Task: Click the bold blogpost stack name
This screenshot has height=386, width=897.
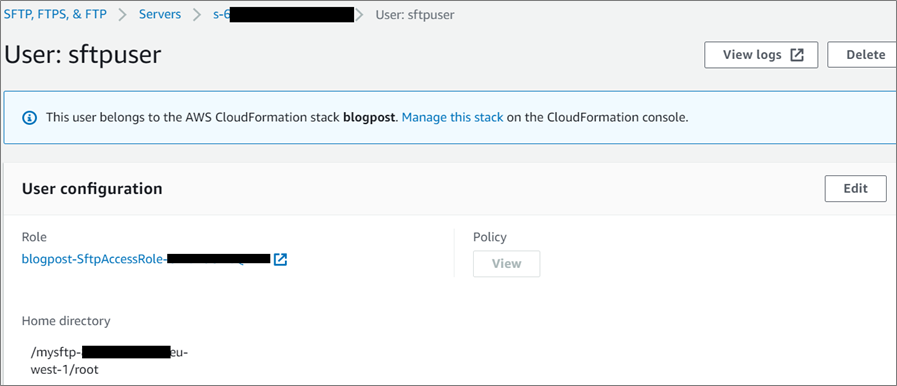Action: pyautogui.click(x=370, y=118)
